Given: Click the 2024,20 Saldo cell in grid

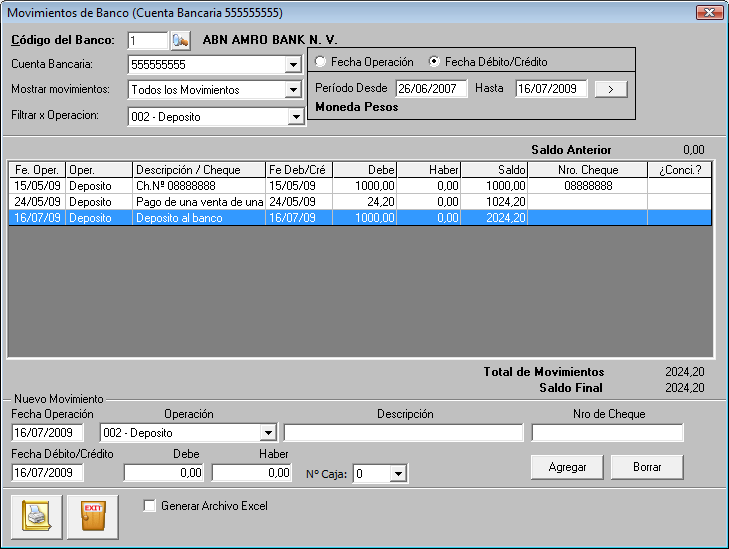Looking at the screenshot, I should click(494, 218).
